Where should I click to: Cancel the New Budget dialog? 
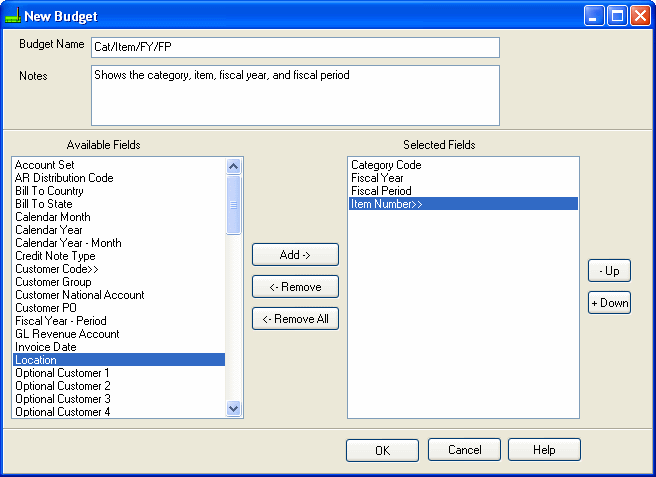point(464,450)
